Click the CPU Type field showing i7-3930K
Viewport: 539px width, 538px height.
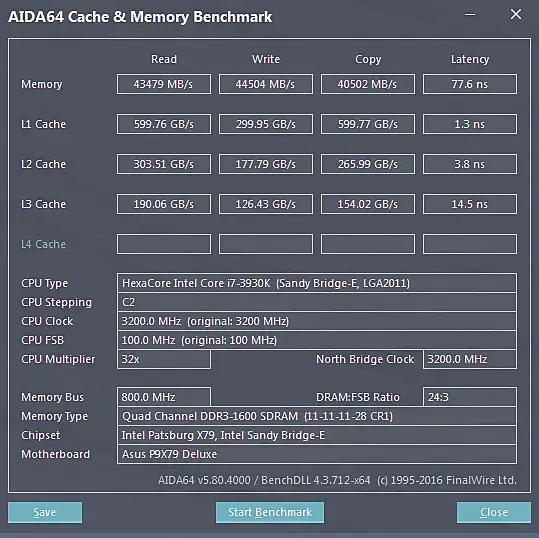click(317, 283)
